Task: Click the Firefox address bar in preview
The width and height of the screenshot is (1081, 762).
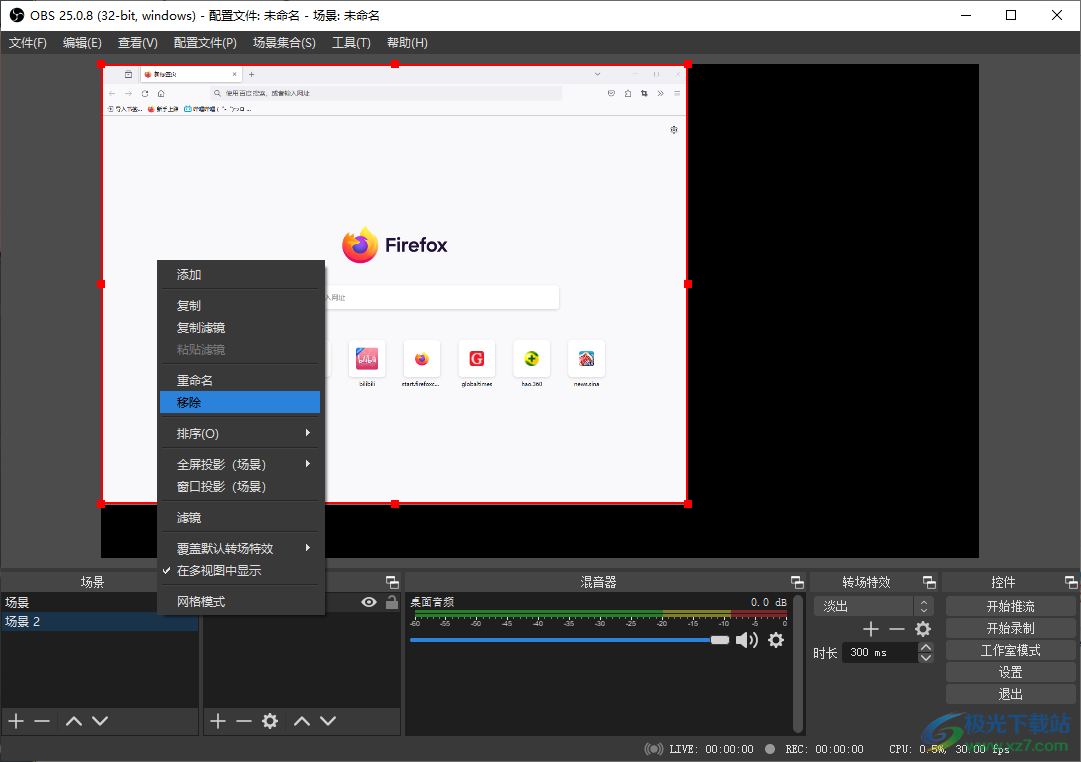Action: pos(386,93)
